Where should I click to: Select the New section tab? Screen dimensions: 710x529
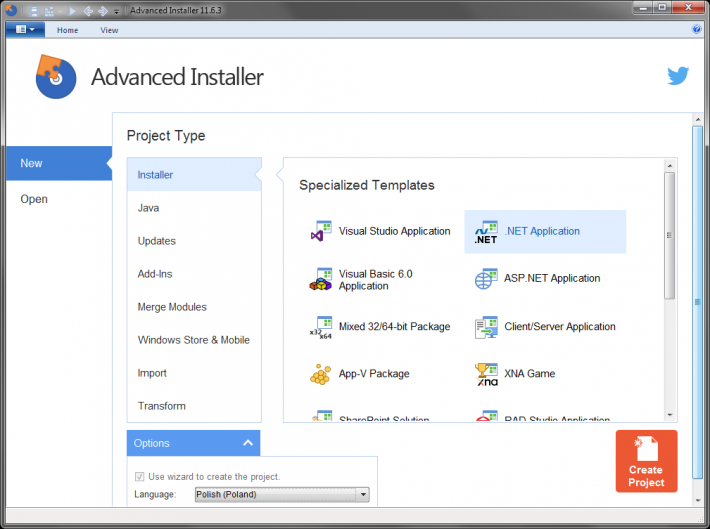59,163
